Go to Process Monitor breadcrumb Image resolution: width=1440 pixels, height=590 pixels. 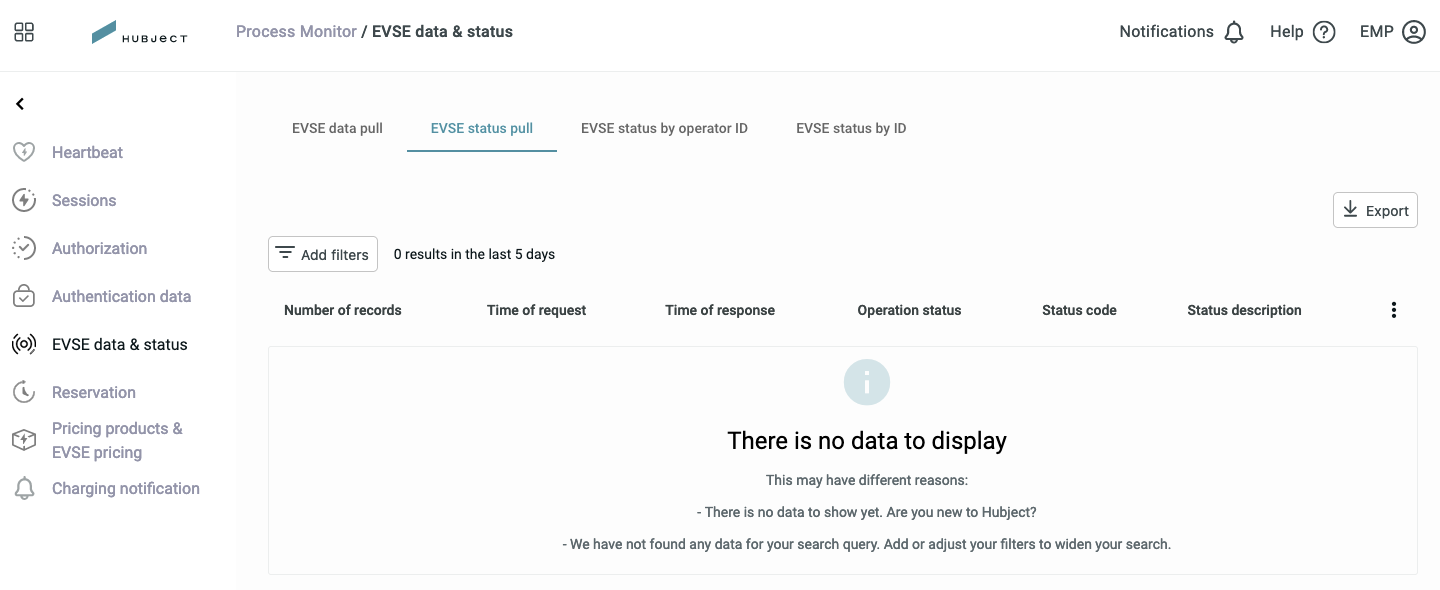(296, 32)
